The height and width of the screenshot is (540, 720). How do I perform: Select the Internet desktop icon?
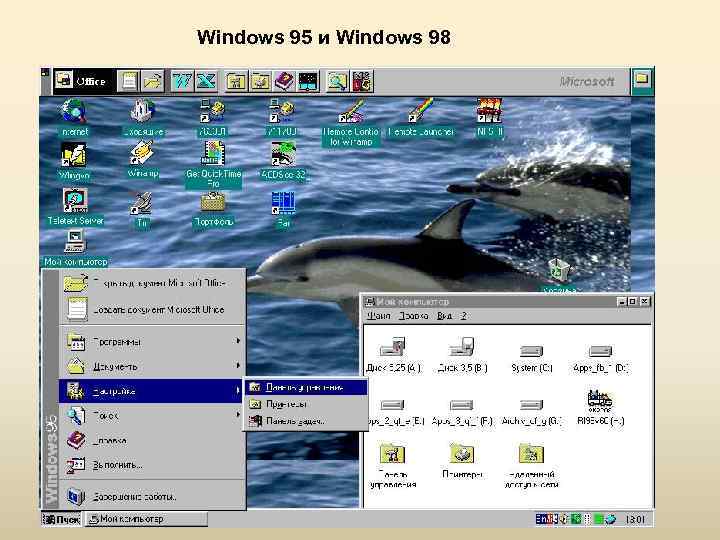pyautogui.click(x=73, y=118)
